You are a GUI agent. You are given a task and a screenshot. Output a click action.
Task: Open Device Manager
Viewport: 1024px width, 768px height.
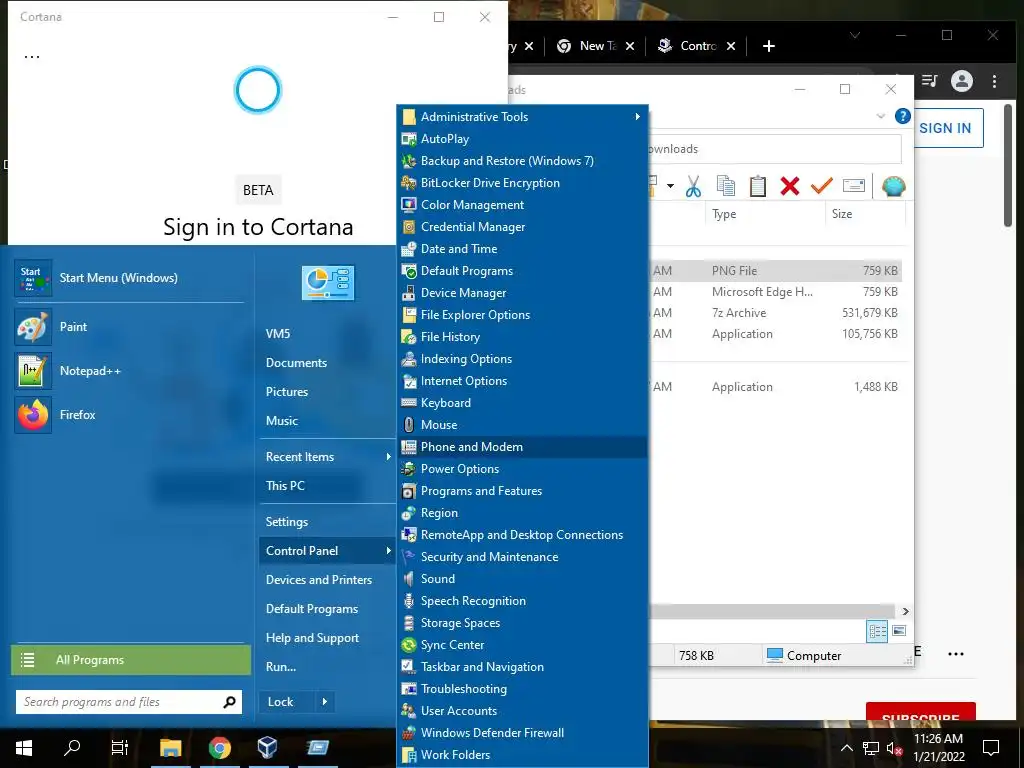(x=522, y=293)
